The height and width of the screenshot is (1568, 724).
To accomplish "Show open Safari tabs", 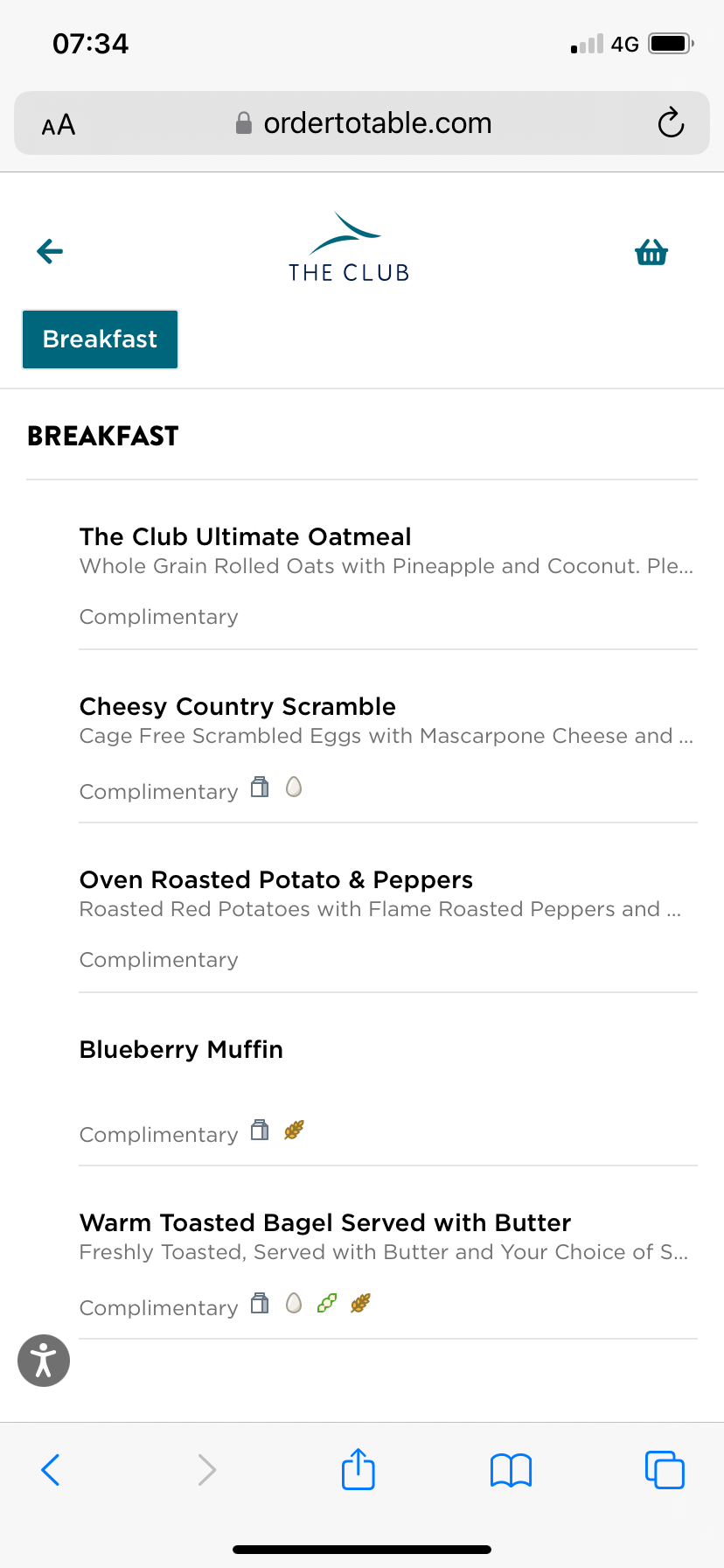I will click(x=665, y=1469).
